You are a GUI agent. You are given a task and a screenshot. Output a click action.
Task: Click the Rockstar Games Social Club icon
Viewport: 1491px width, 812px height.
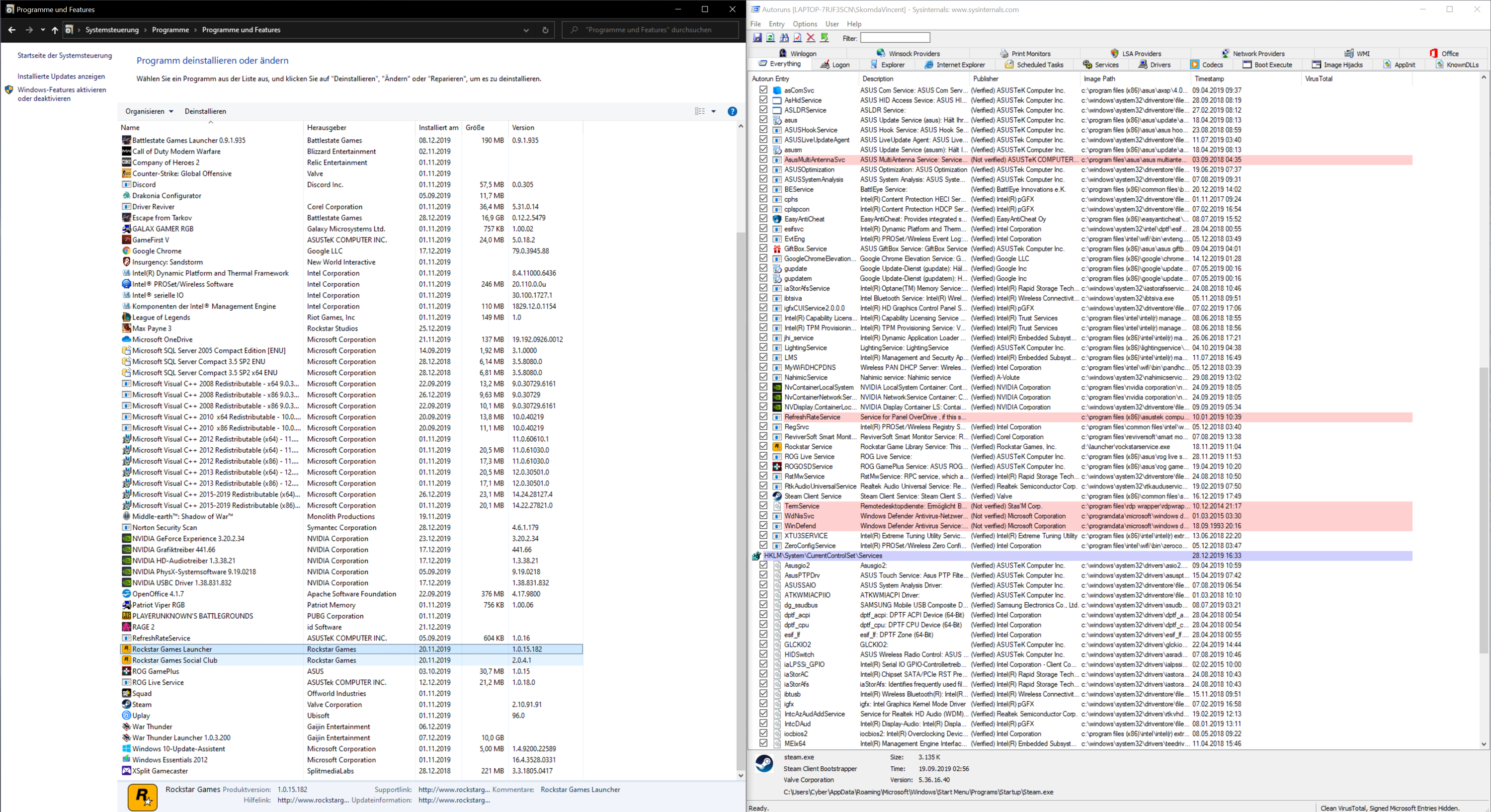pos(126,660)
